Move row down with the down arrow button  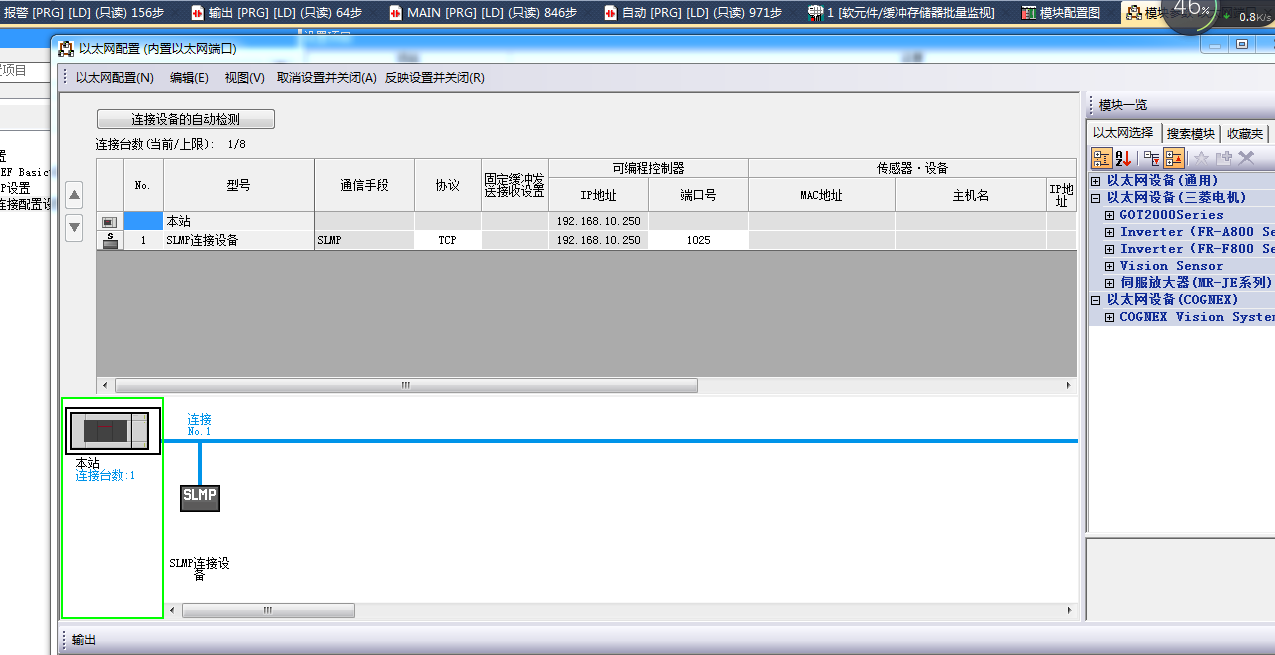(x=74, y=227)
